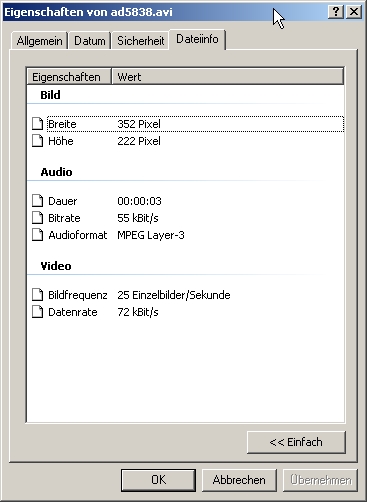Click the page icon beside Bitrate
The width and height of the screenshot is (367, 502).
click(x=38, y=218)
